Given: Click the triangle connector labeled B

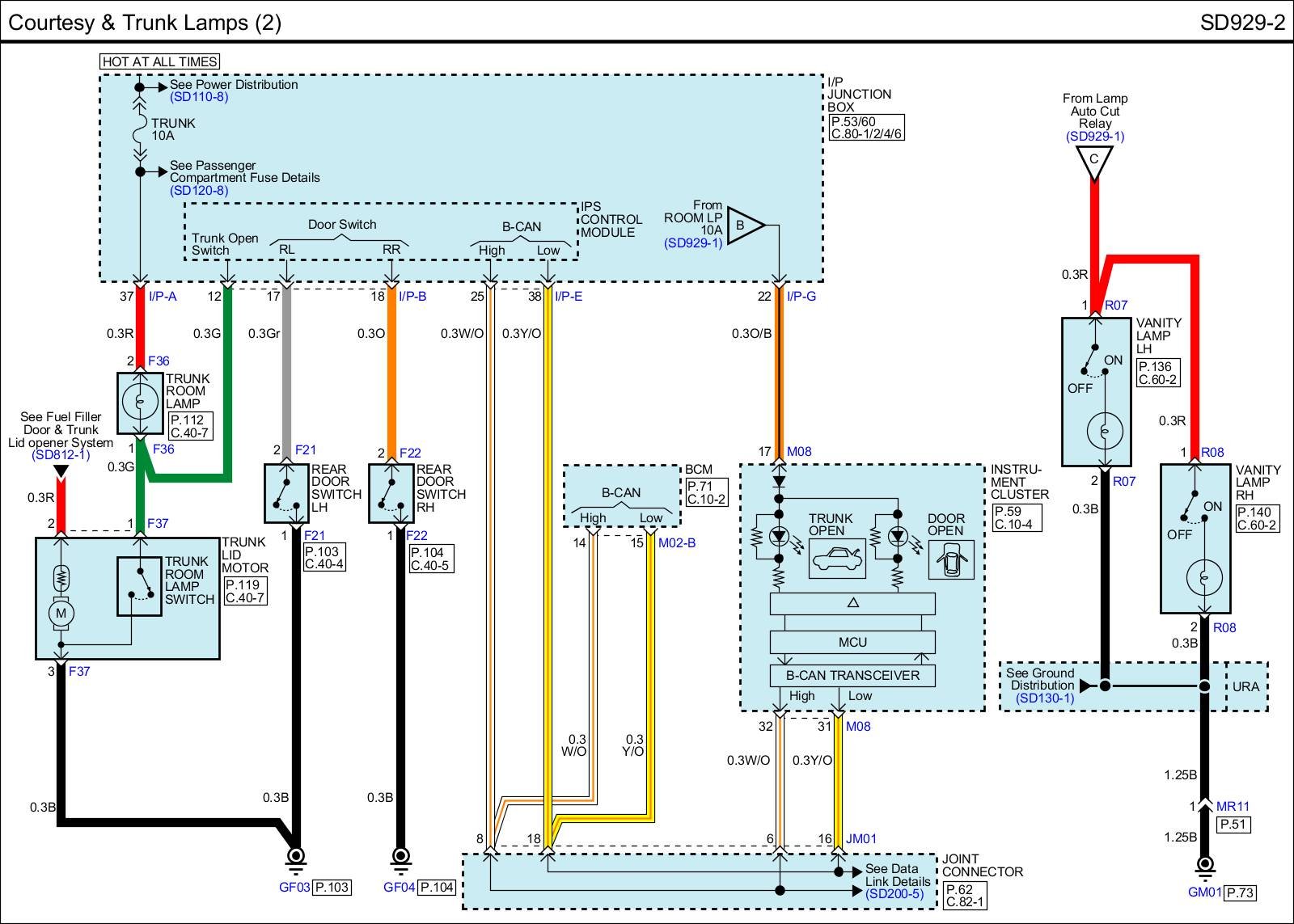Looking at the screenshot, I should [x=744, y=226].
